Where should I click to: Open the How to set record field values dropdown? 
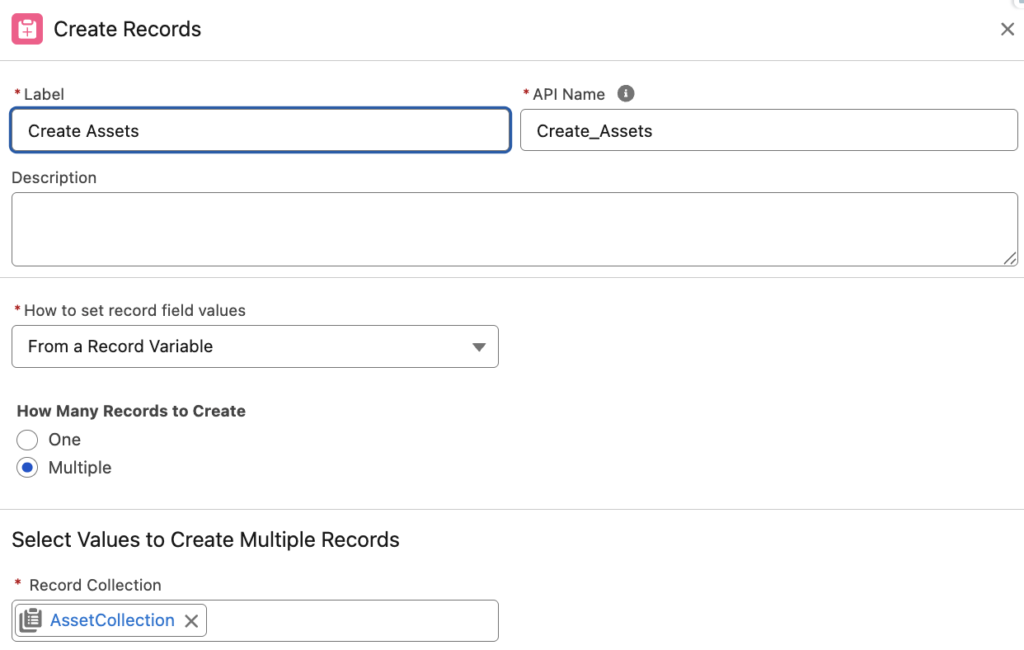[255, 346]
